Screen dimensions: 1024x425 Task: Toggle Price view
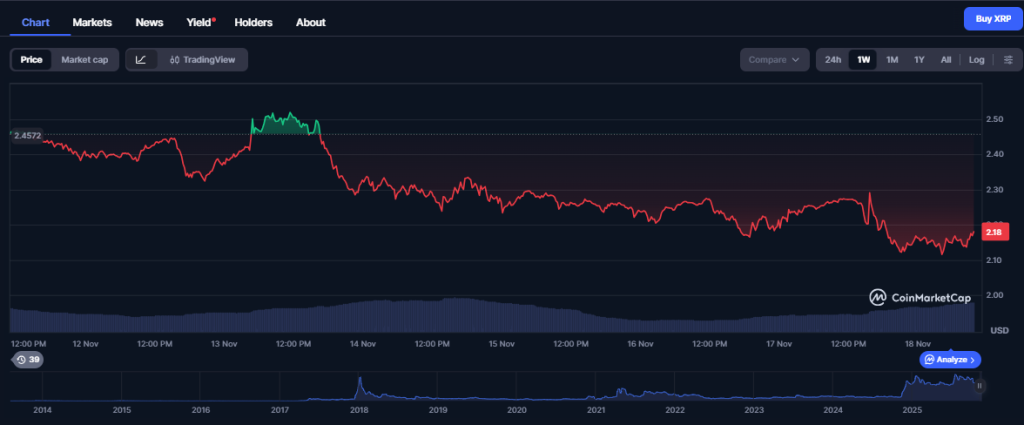[x=31, y=60]
